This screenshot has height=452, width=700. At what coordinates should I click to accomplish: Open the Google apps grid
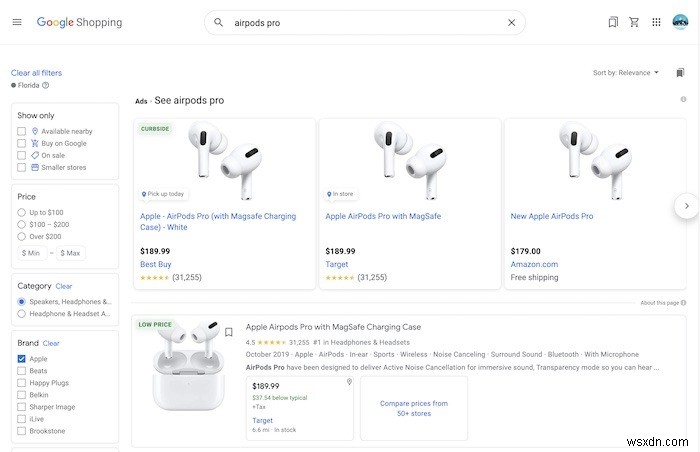656,22
